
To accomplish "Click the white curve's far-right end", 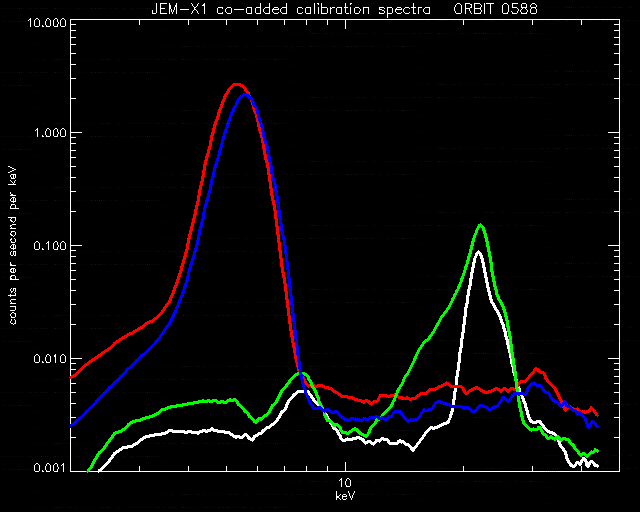I will coord(597,465).
